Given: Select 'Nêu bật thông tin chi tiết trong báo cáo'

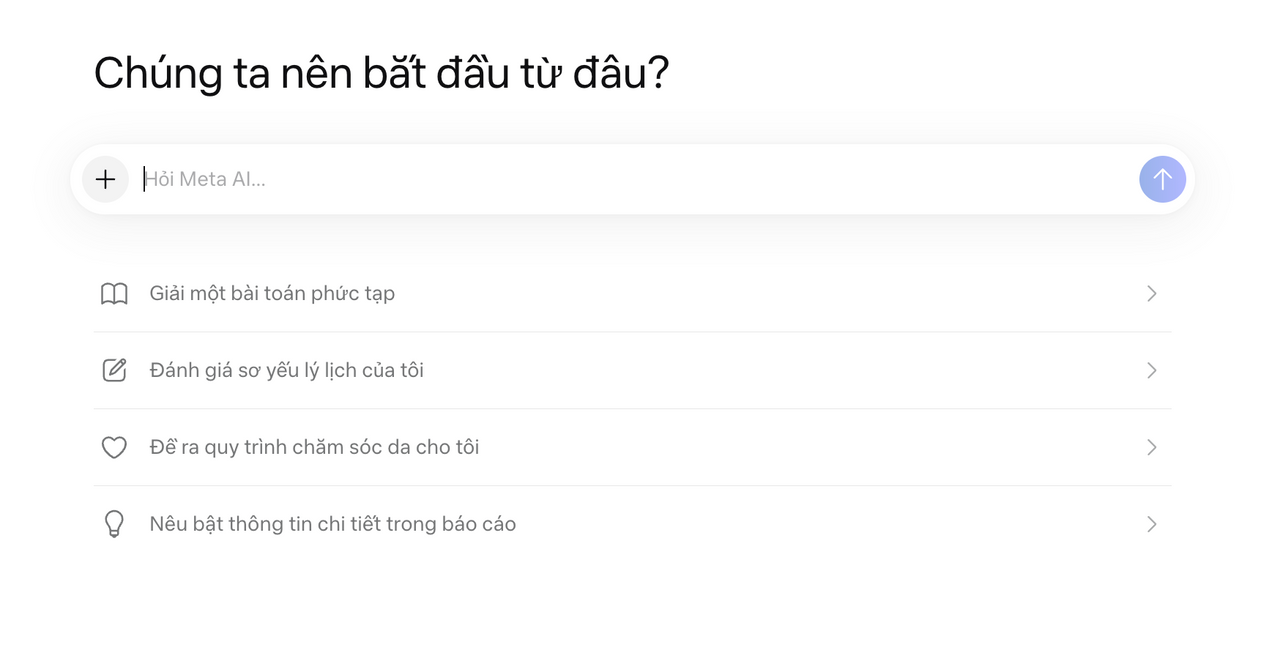Looking at the screenshot, I should (x=332, y=524).
